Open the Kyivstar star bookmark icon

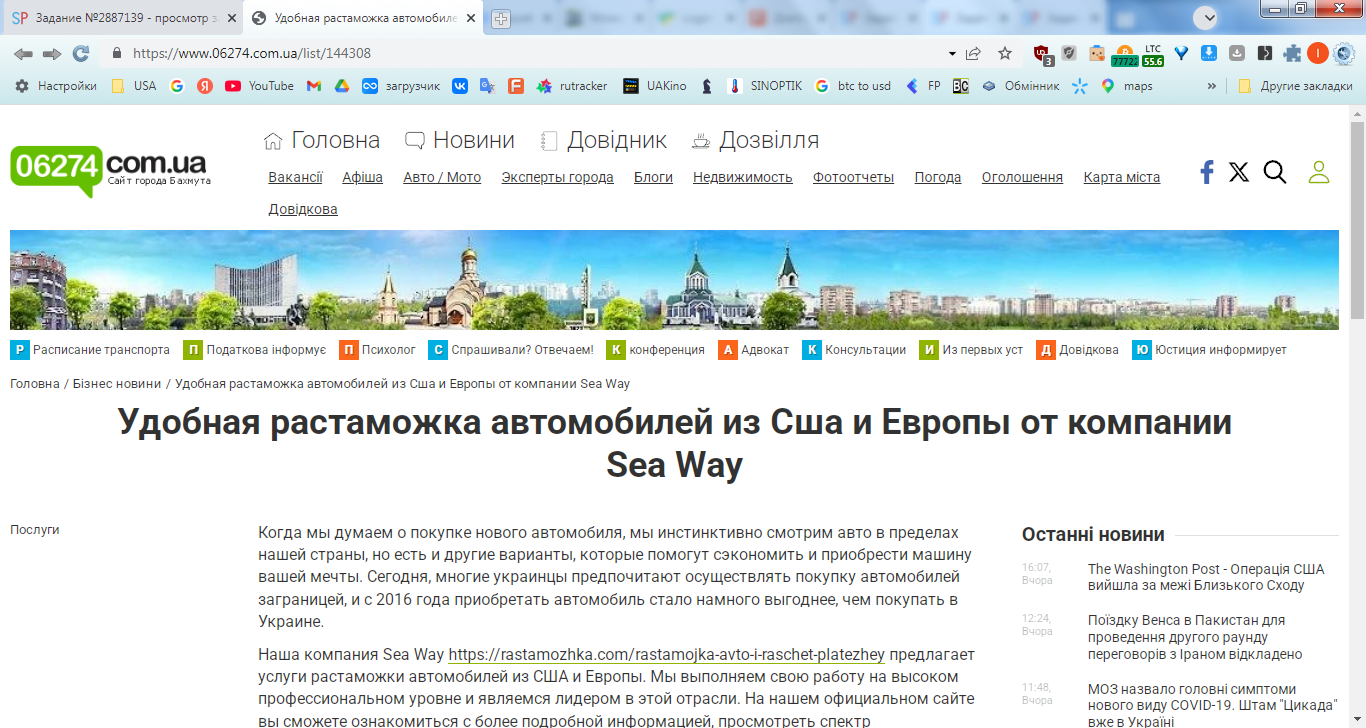pyautogui.click(x=1079, y=86)
